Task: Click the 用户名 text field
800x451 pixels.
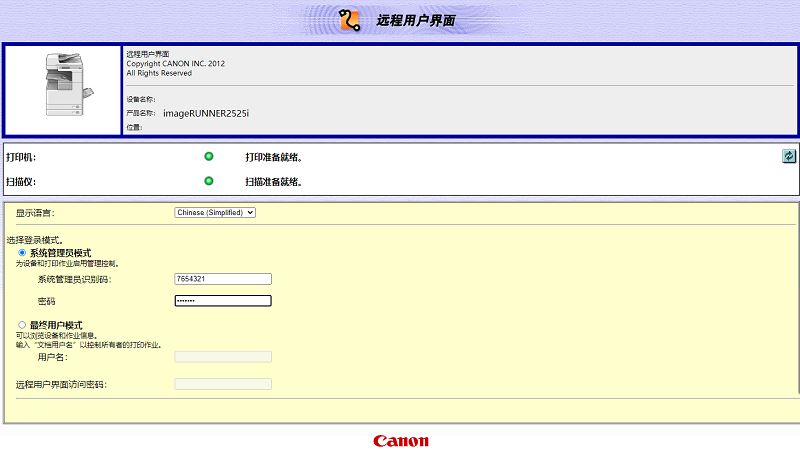Action: pos(223,356)
